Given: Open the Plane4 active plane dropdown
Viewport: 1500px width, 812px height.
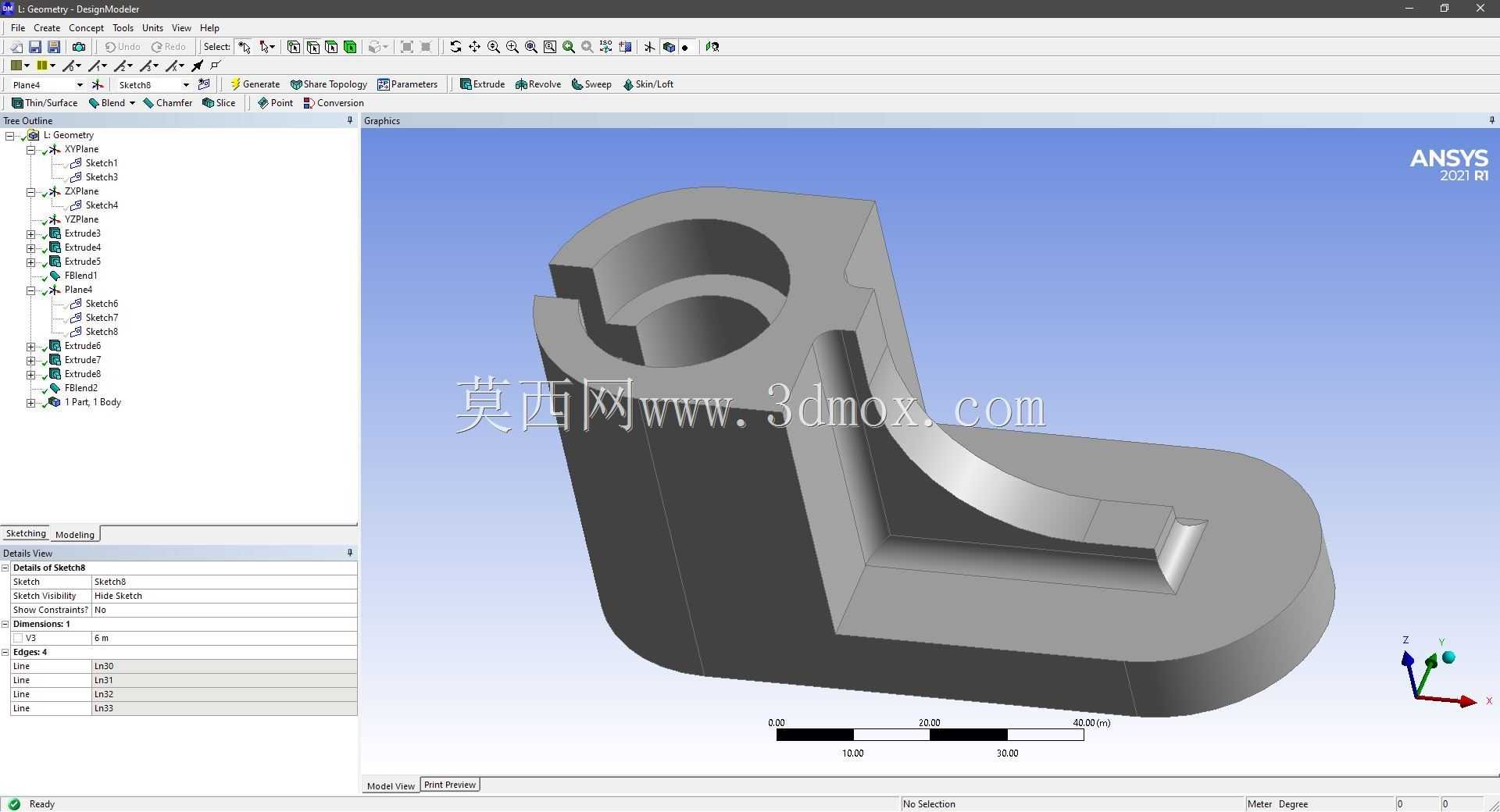Looking at the screenshot, I should coord(79,84).
